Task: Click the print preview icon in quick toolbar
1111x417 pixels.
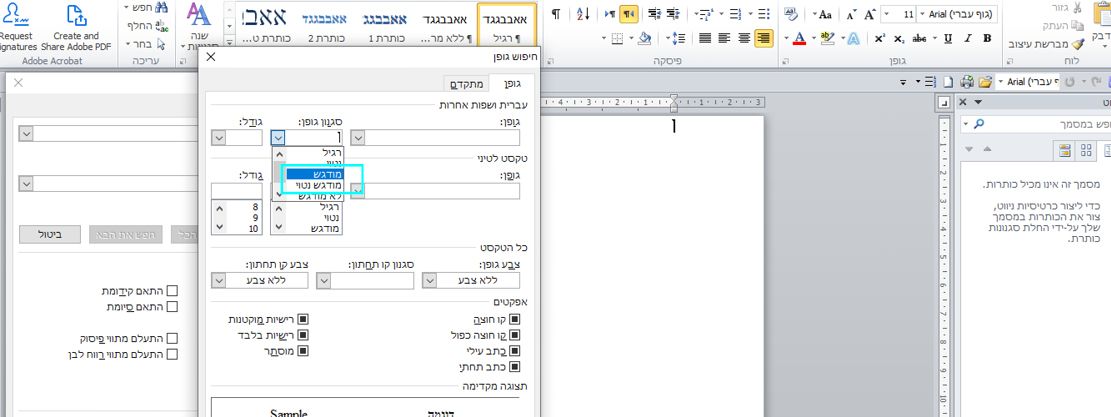Action: click(965, 82)
